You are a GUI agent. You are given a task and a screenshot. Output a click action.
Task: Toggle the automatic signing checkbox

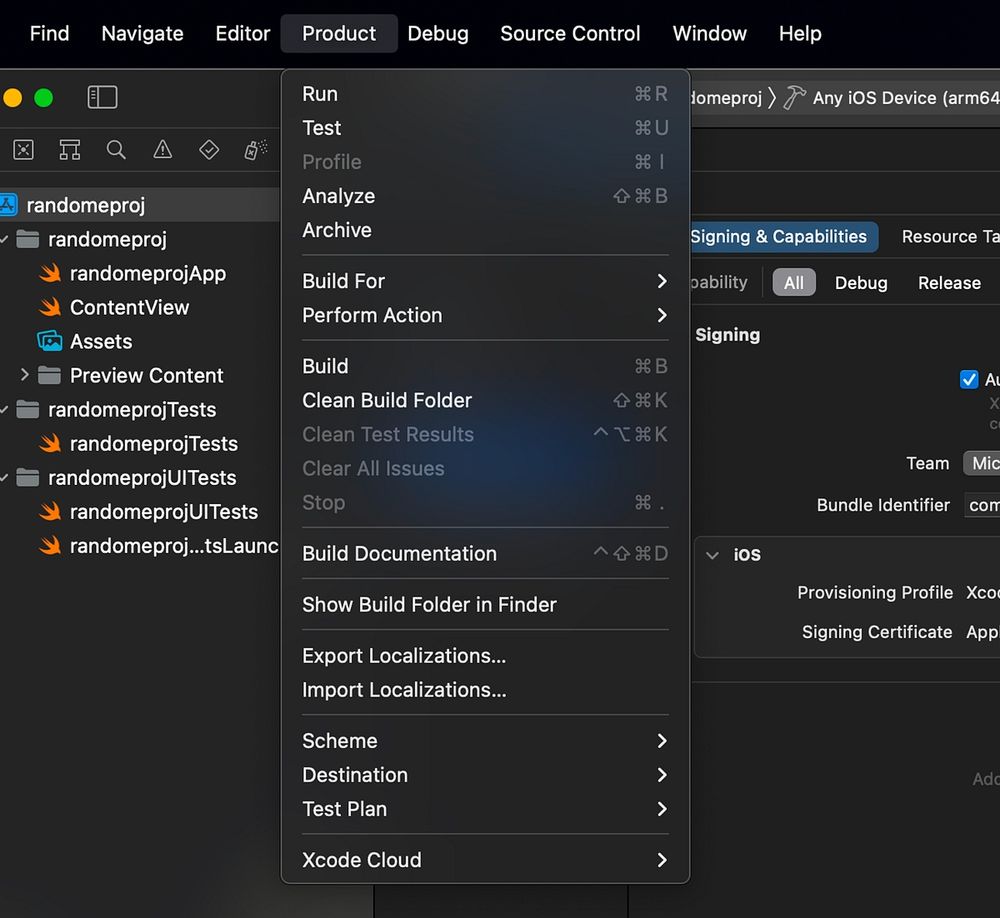969,379
